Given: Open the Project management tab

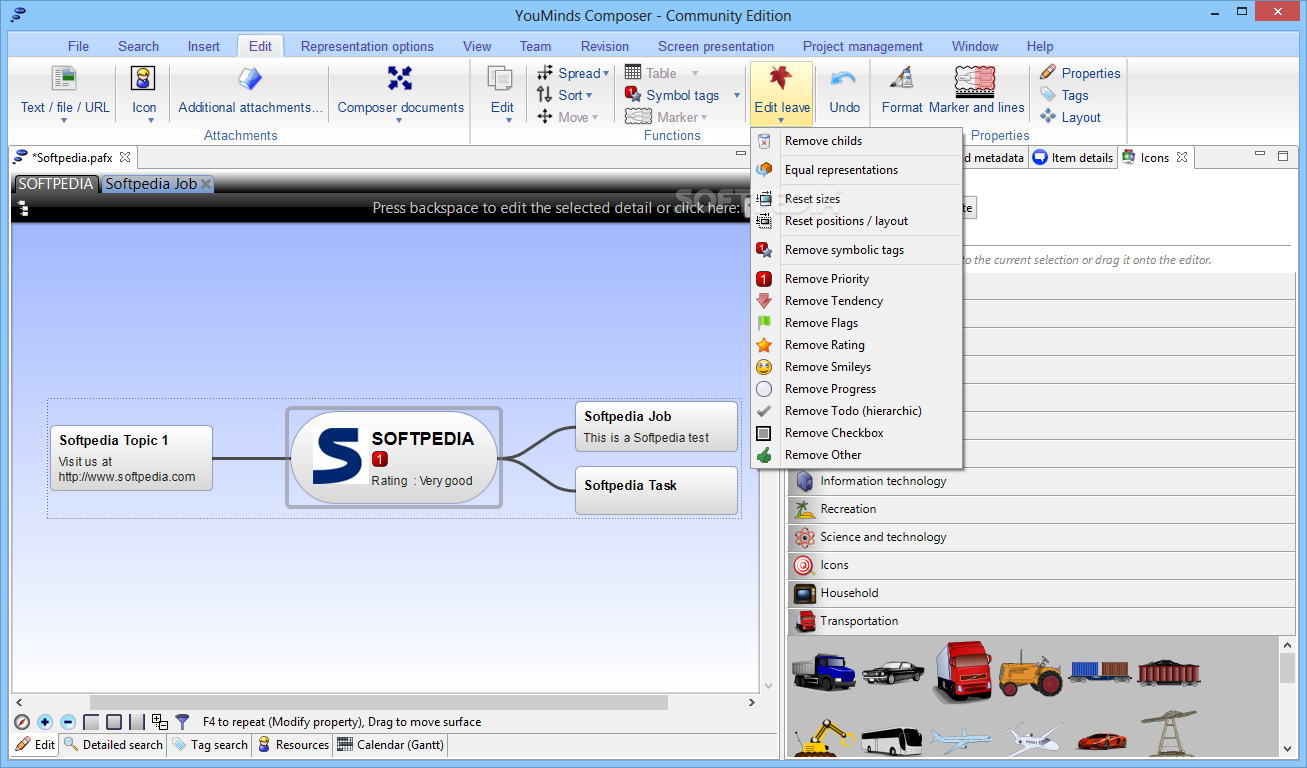Looking at the screenshot, I should point(862,46).
